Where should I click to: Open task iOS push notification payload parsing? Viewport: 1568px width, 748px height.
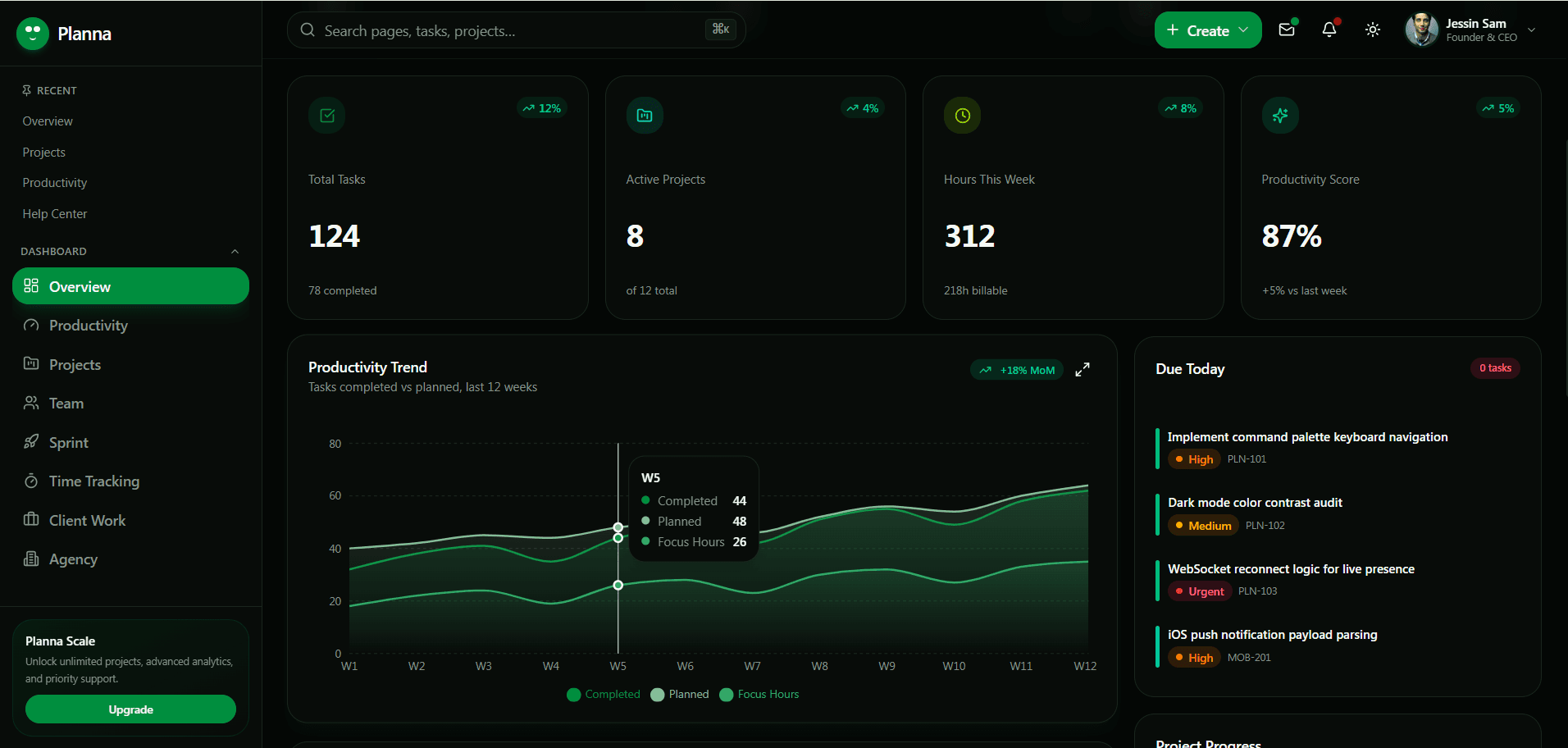pos(1272,635)
